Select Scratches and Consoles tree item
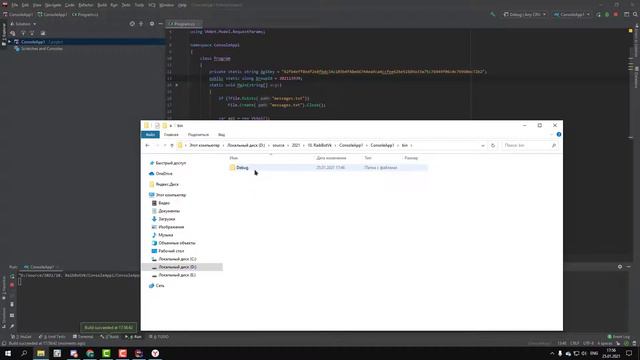 42,49
